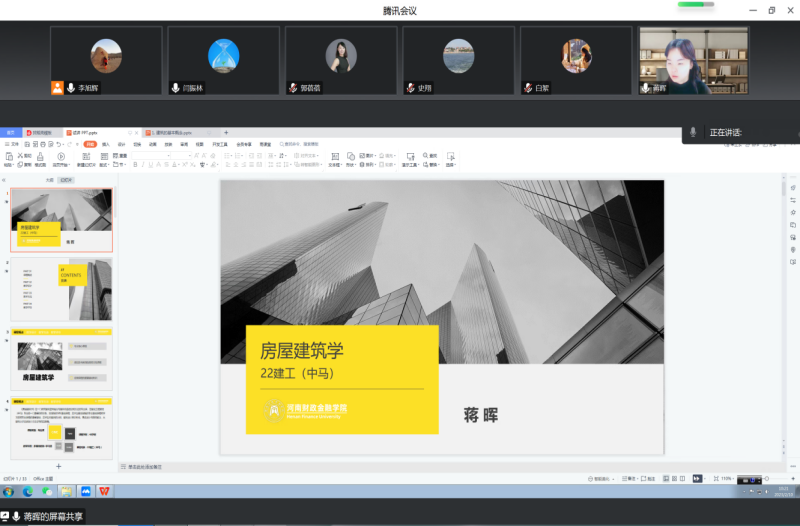Click the add slide plus button below thumbnails
800x526 pixels.
click(x=58, y=466)
